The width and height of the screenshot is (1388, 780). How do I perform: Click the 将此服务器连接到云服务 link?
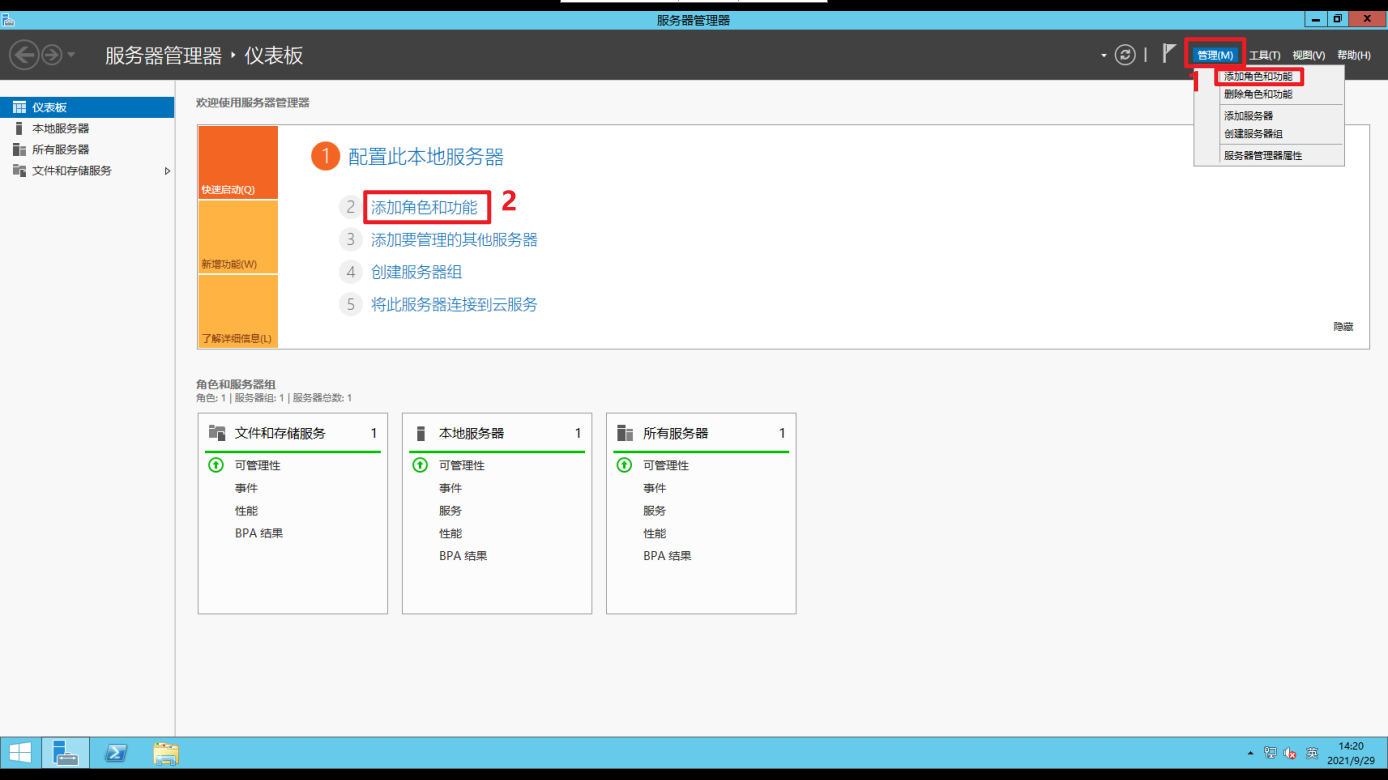pyautogui.click(x=454, y=304)
